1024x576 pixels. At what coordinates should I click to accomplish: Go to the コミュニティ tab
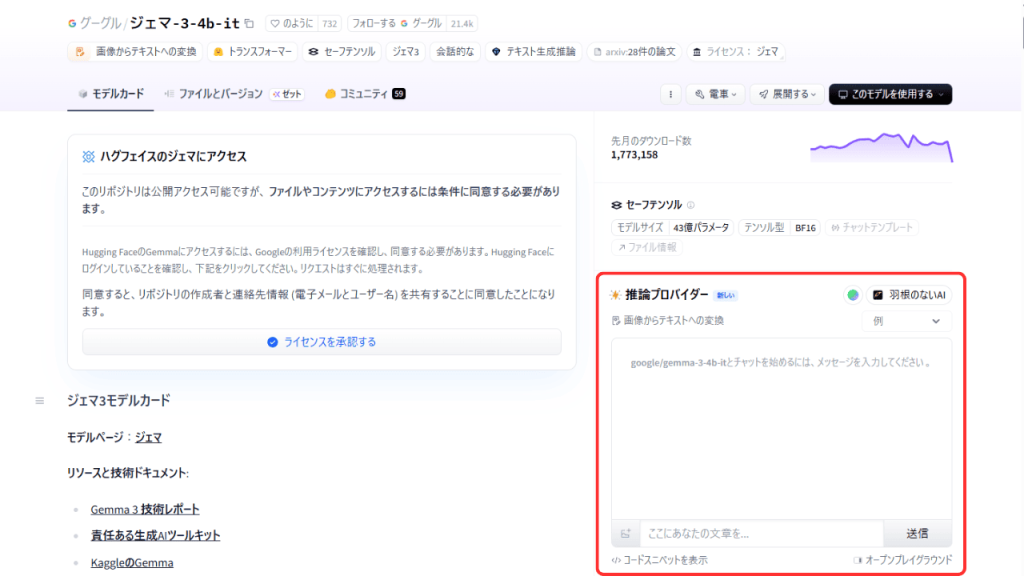[364, 94]
